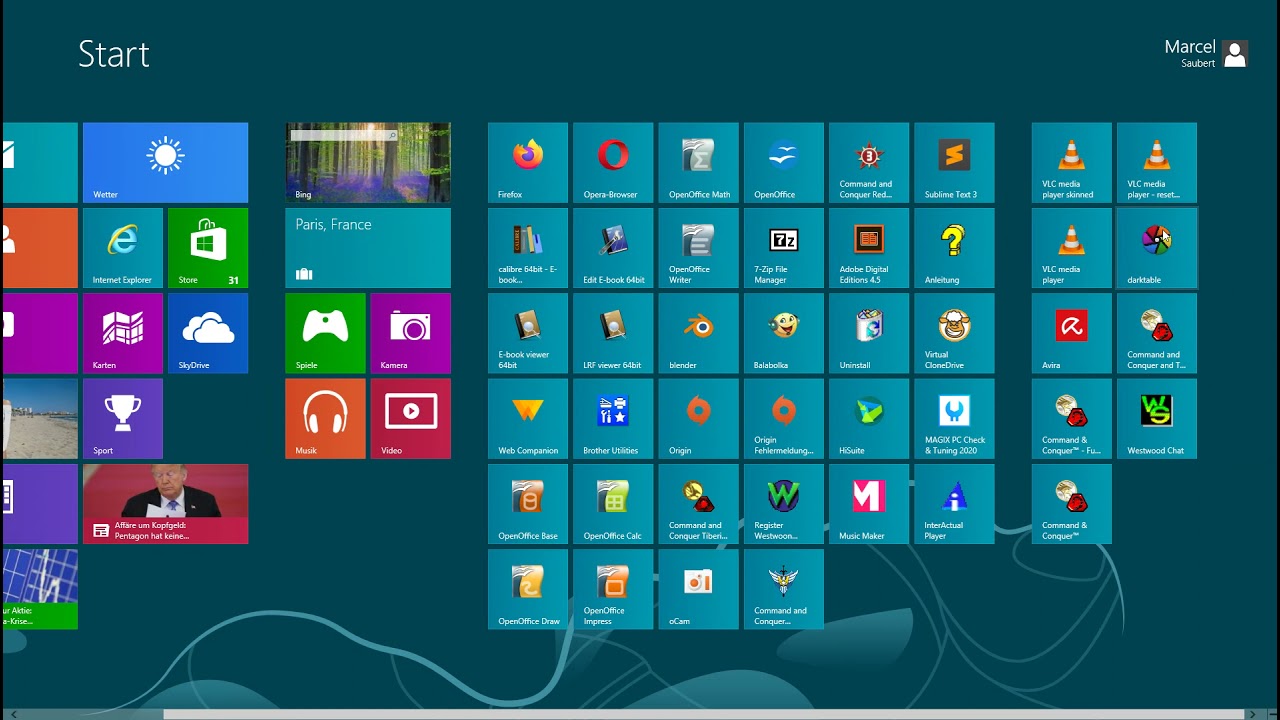Launch OpenOffice Base tile
The height and width of the screenshot is (720, 1280).
(x=528, y=504)
